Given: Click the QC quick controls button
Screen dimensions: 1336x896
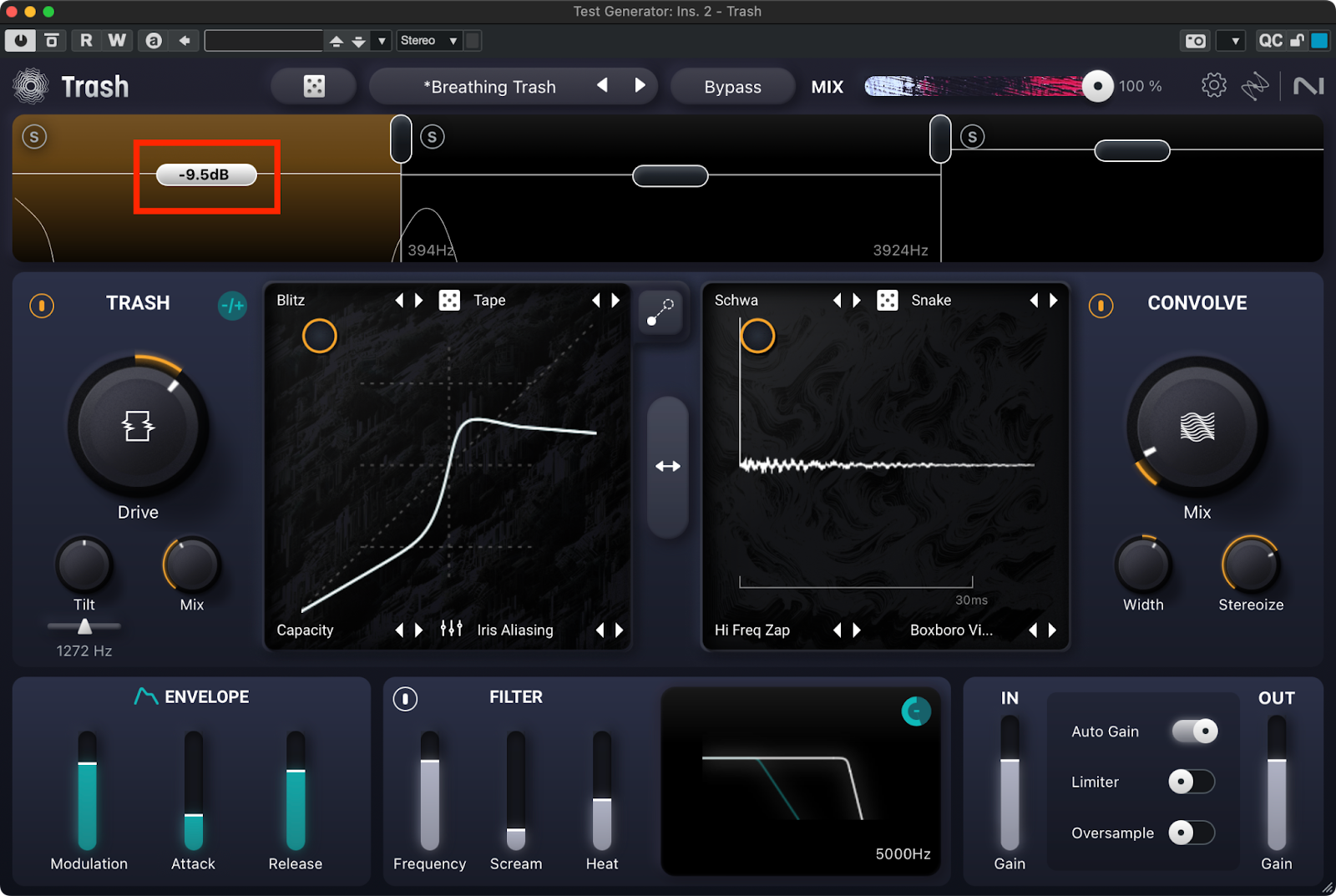Looking at the screenshot, I should 1270,41.
